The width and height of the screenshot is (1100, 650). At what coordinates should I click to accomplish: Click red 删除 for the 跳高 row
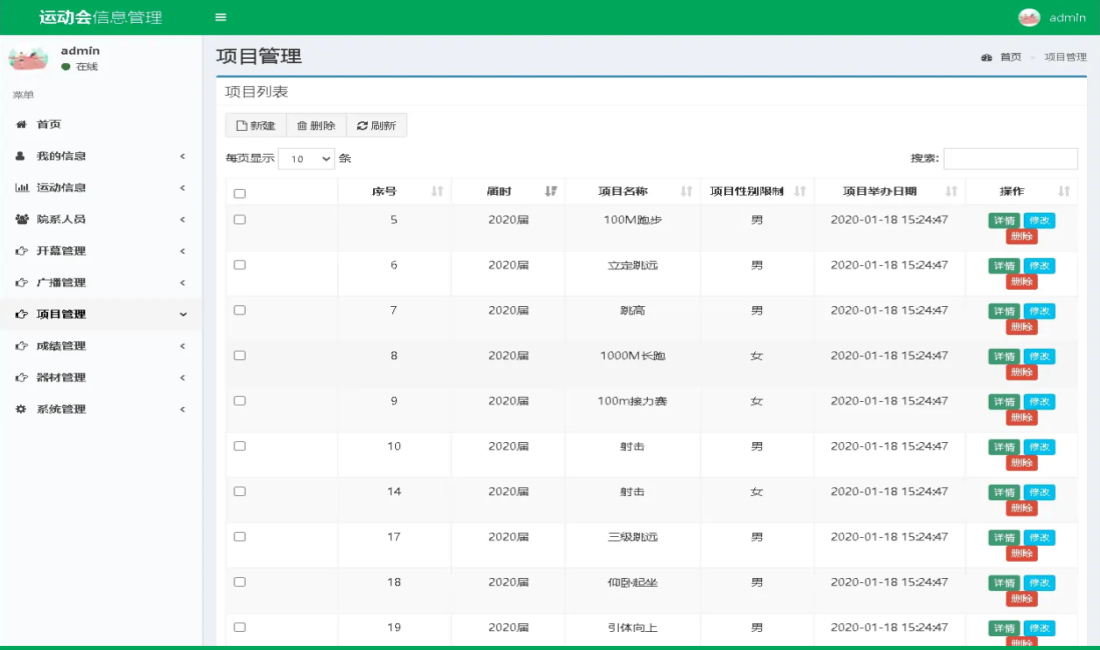[x=1021, y=327]
